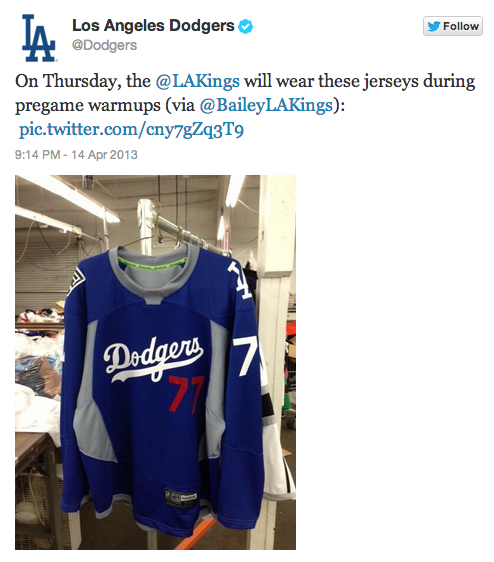This screenshot has width=494, height=562.
Task: Follow the Los Angeles Dodgers account
Action: (453, 26)
